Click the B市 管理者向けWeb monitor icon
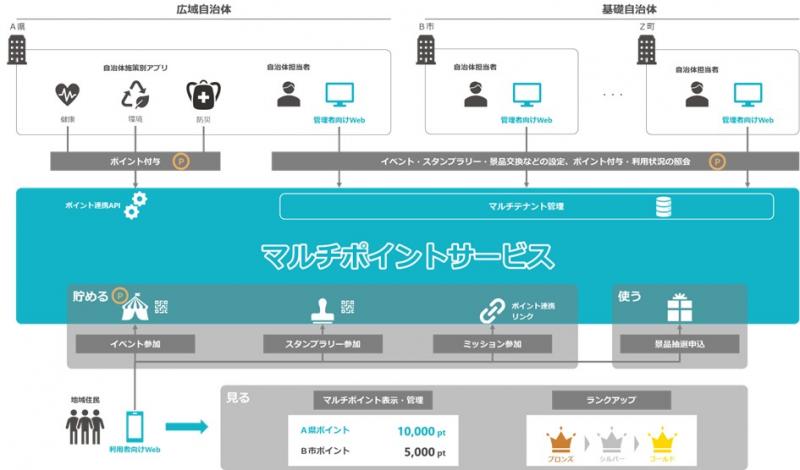Screen dimensions: 800x470 point(527,95)
